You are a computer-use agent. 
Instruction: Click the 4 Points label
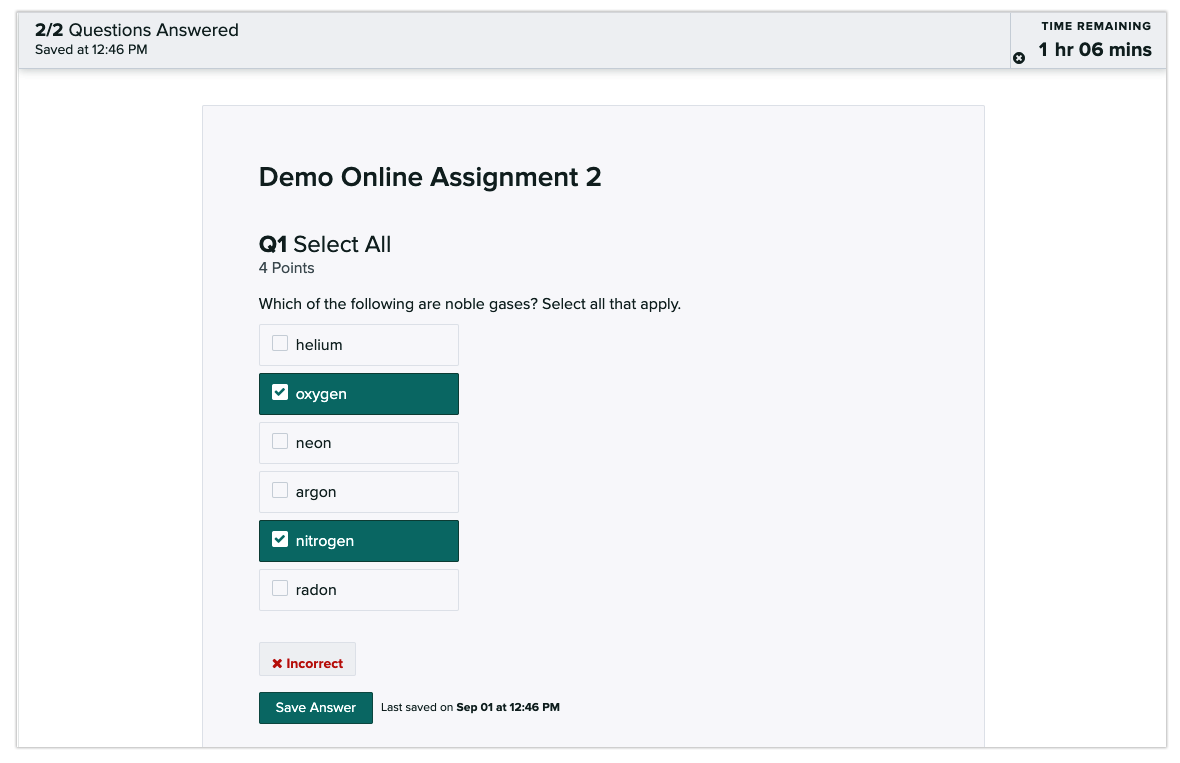coord(286,268)
